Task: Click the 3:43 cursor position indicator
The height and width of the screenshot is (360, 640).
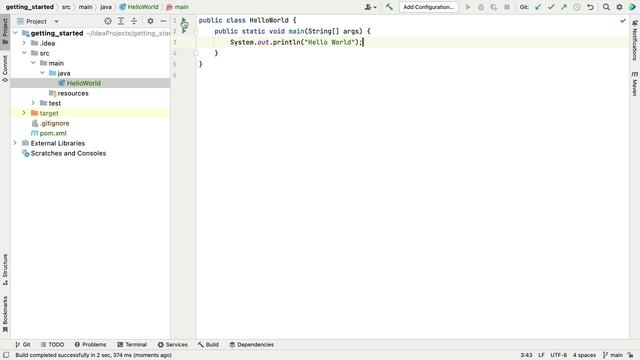Action: tap(526, 355)
